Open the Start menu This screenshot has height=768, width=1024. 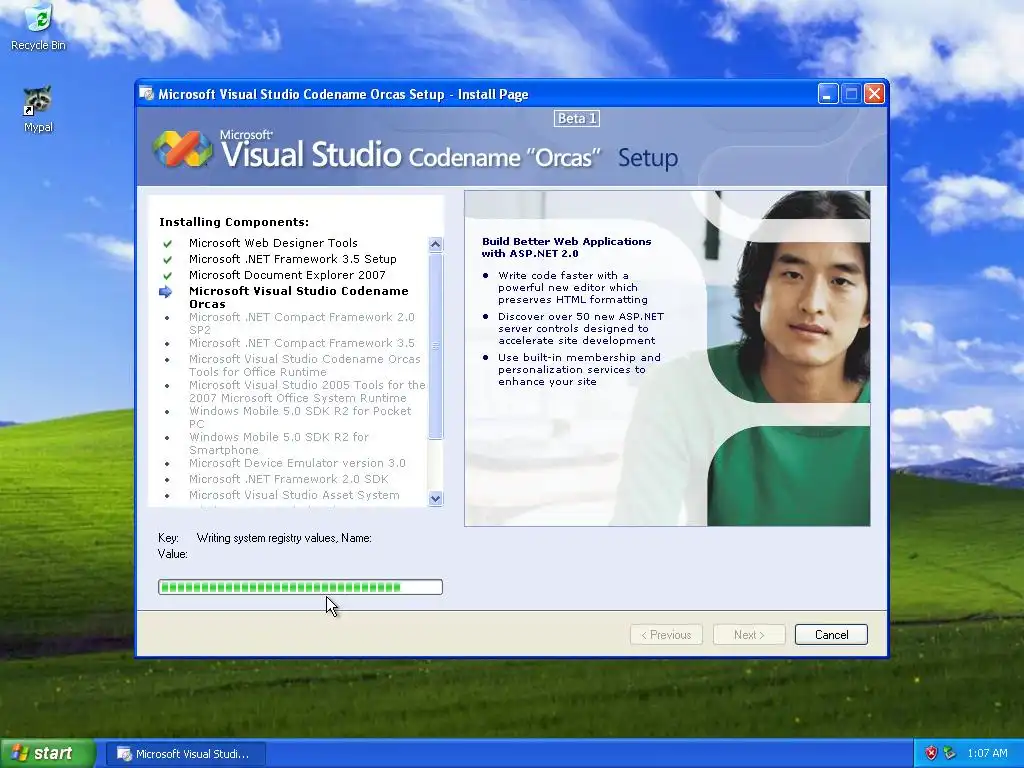(48, 754)
